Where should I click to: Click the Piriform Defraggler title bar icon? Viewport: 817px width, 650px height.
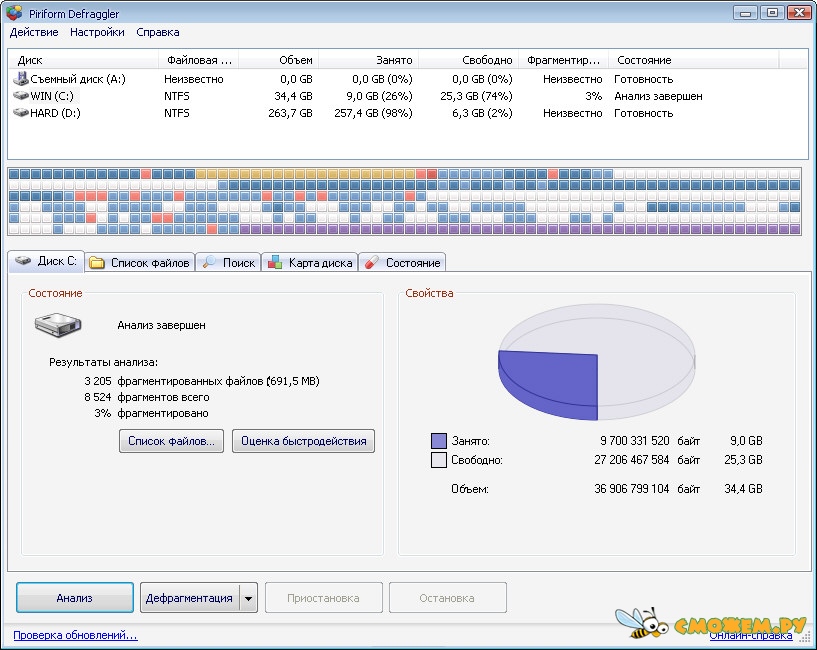click(x=15, y=13)
